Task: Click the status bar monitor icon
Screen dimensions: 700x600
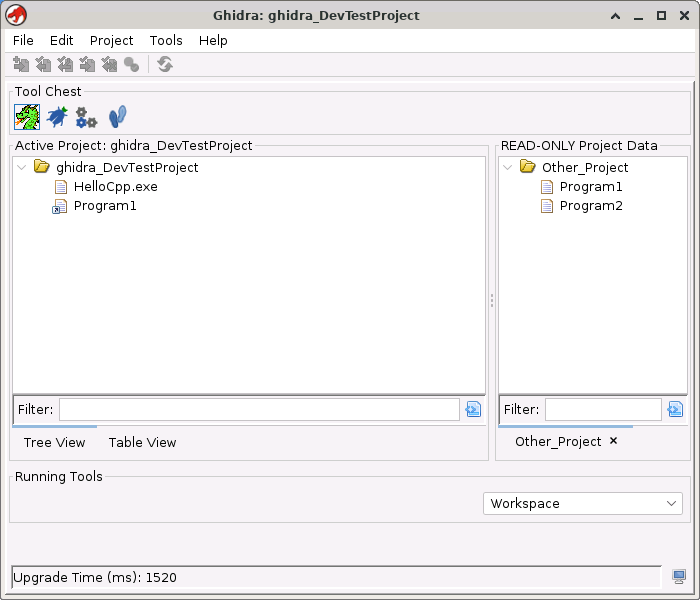Action: click(679, 577)
